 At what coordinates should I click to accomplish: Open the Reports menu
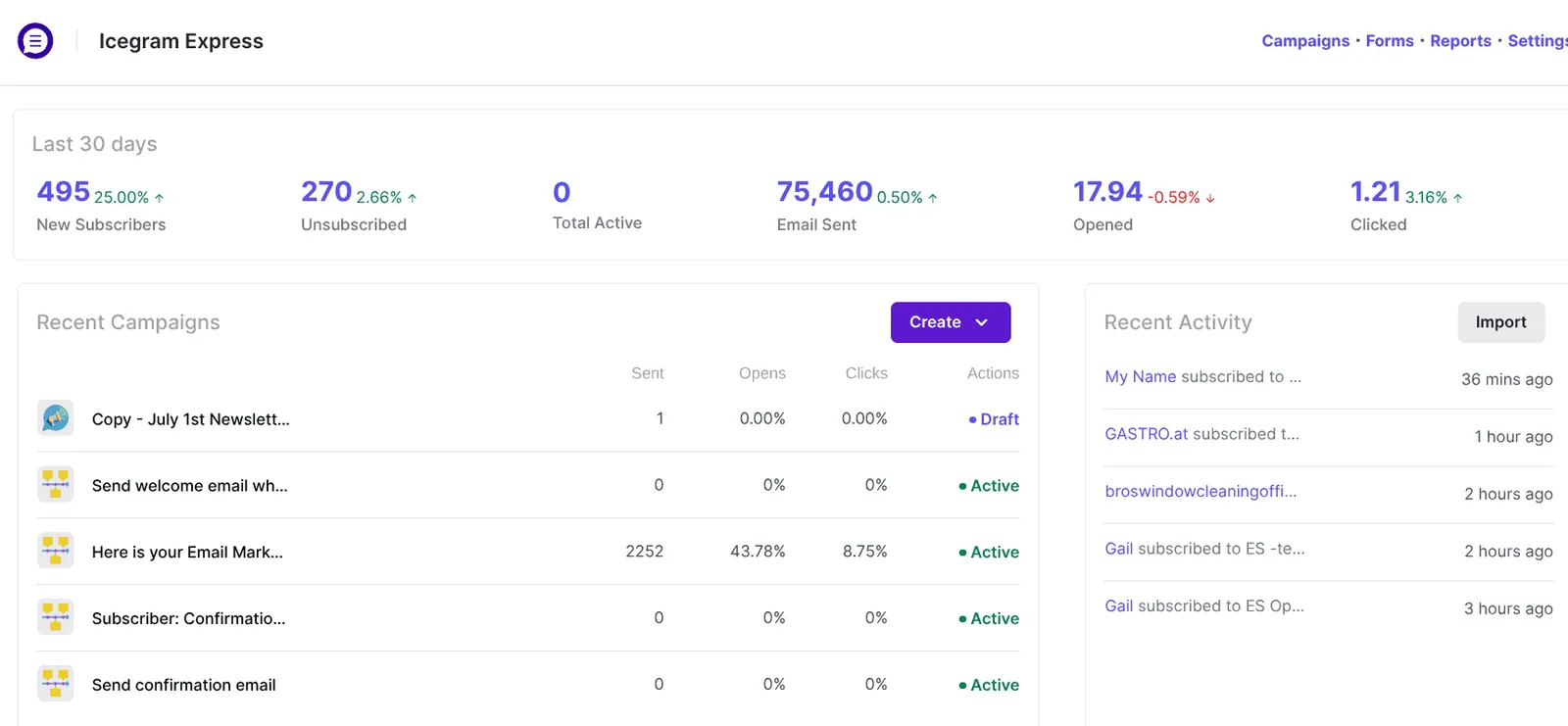point(1460,41)
